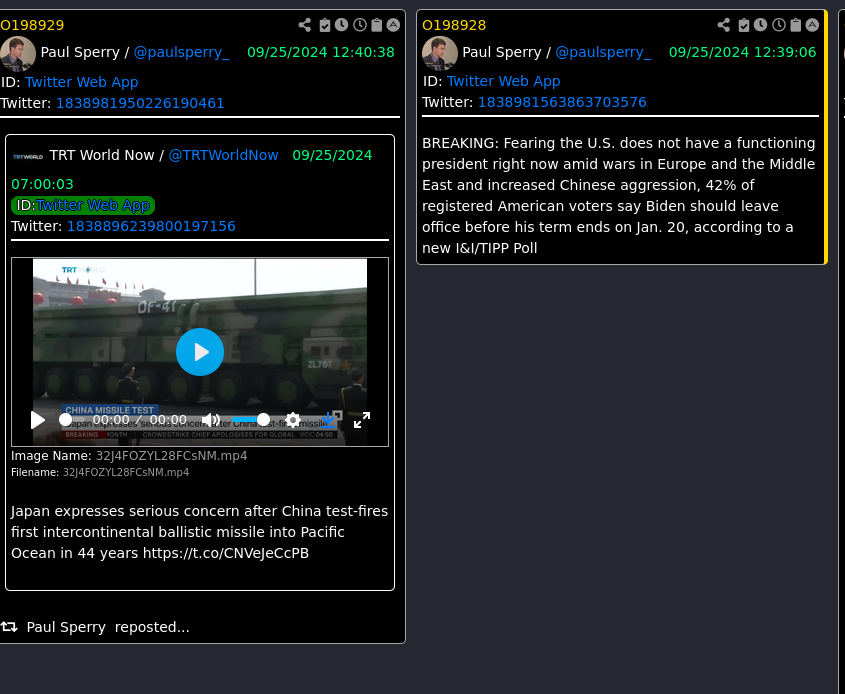The height and width of the screenshot is (694, 845).
Task: Click the outlined clock icon on post O198929
Action: [x=359, y=25]
